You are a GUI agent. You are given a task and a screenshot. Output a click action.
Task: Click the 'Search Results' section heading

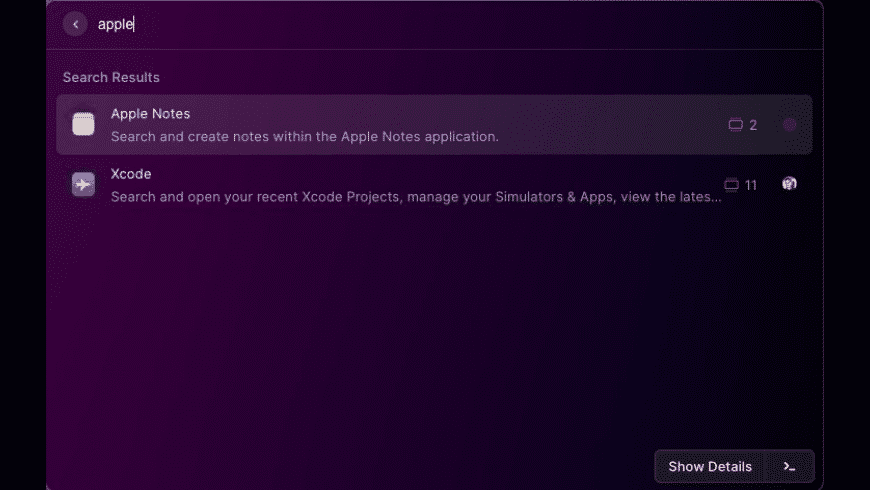[x=111, y=77]
